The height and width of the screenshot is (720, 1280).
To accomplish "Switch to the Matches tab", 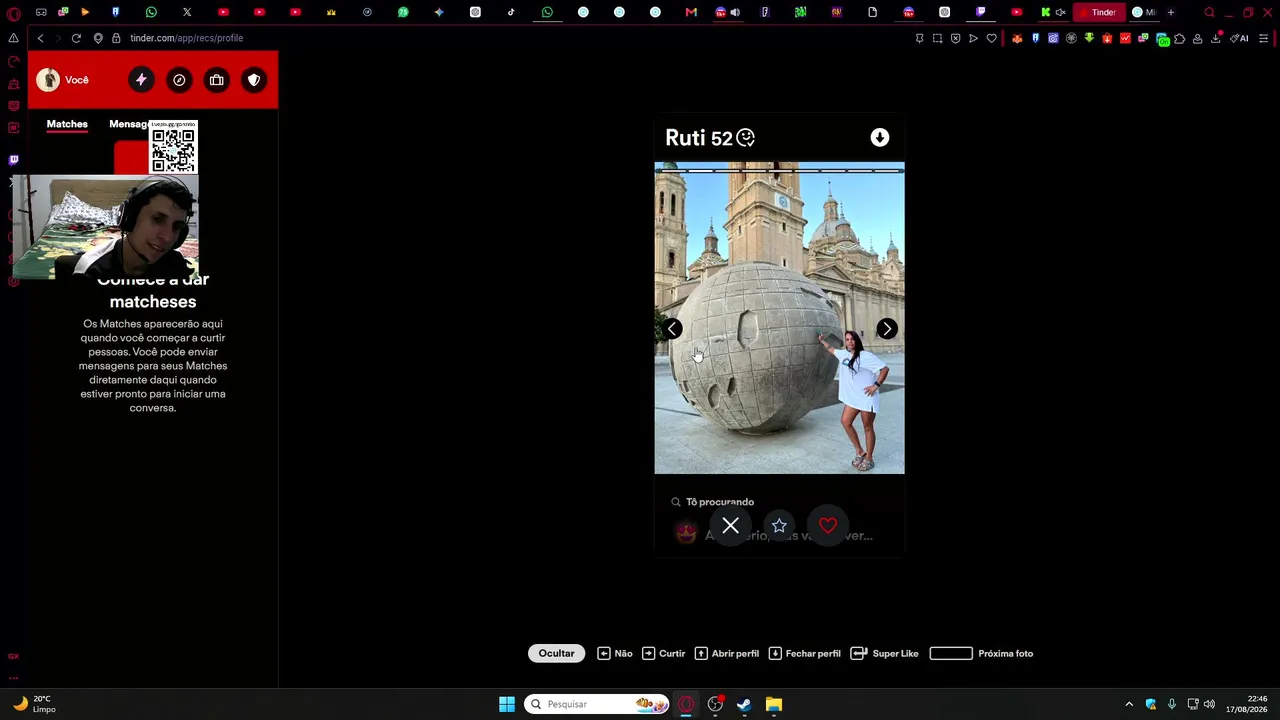I will pyautogui.click(x=67, y=124).
